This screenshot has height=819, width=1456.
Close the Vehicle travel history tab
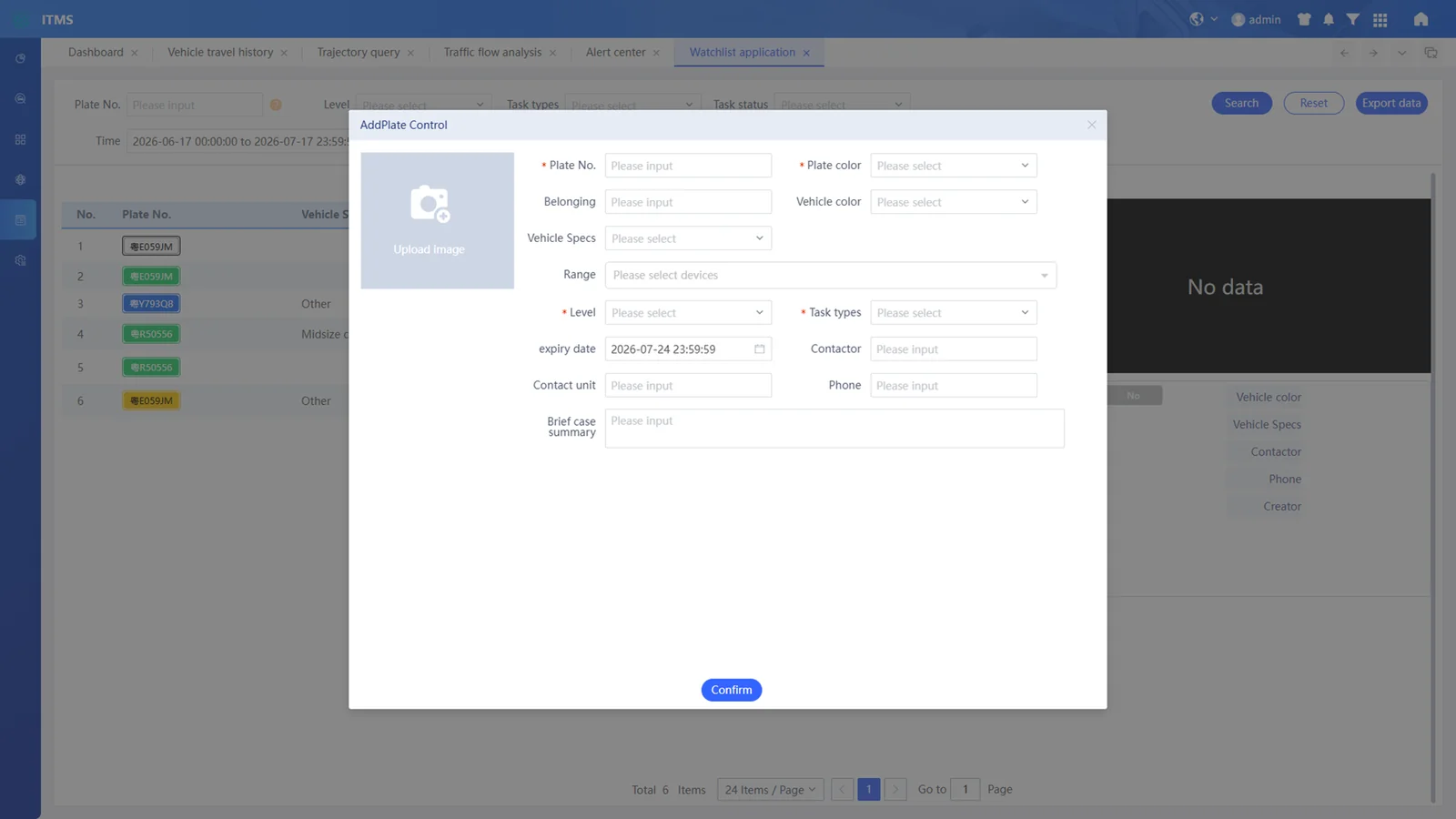click(284, 53)
